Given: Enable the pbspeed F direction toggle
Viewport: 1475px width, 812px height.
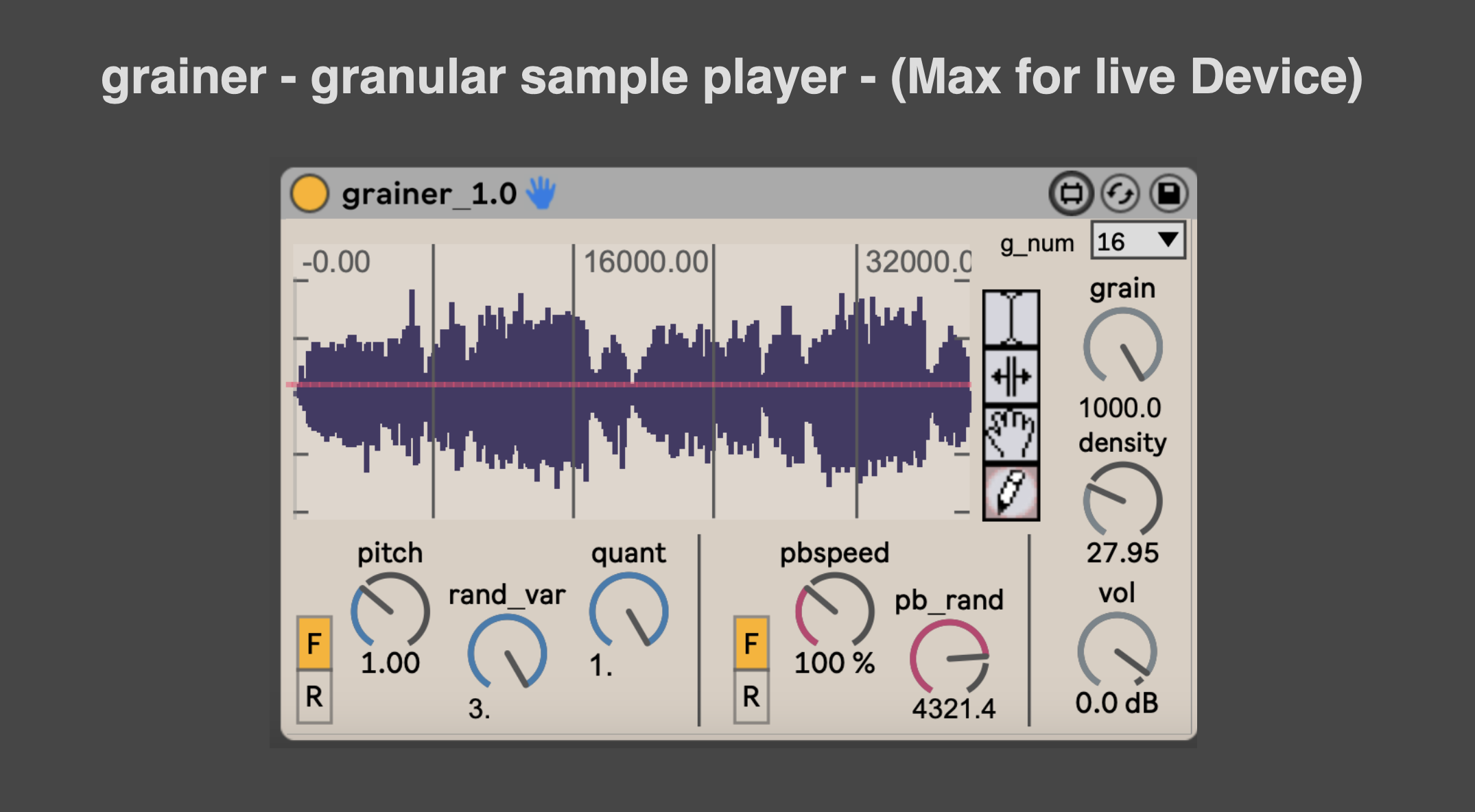Looking at the screenshot, I should (x=751, y=643).
